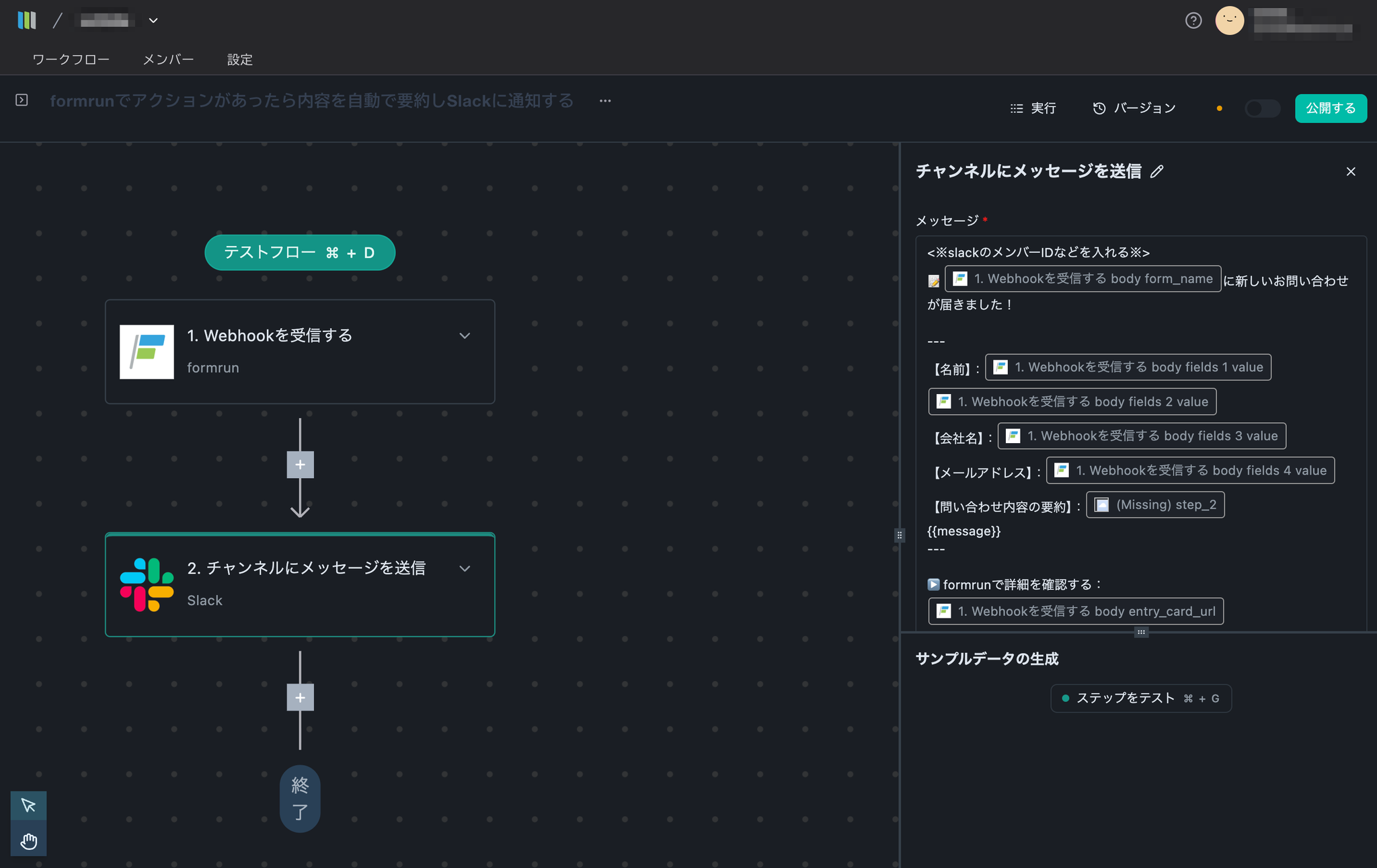The image size is (1377, 868).
Task: Click the help question mark icon
Action: (x=1193, y=21)
